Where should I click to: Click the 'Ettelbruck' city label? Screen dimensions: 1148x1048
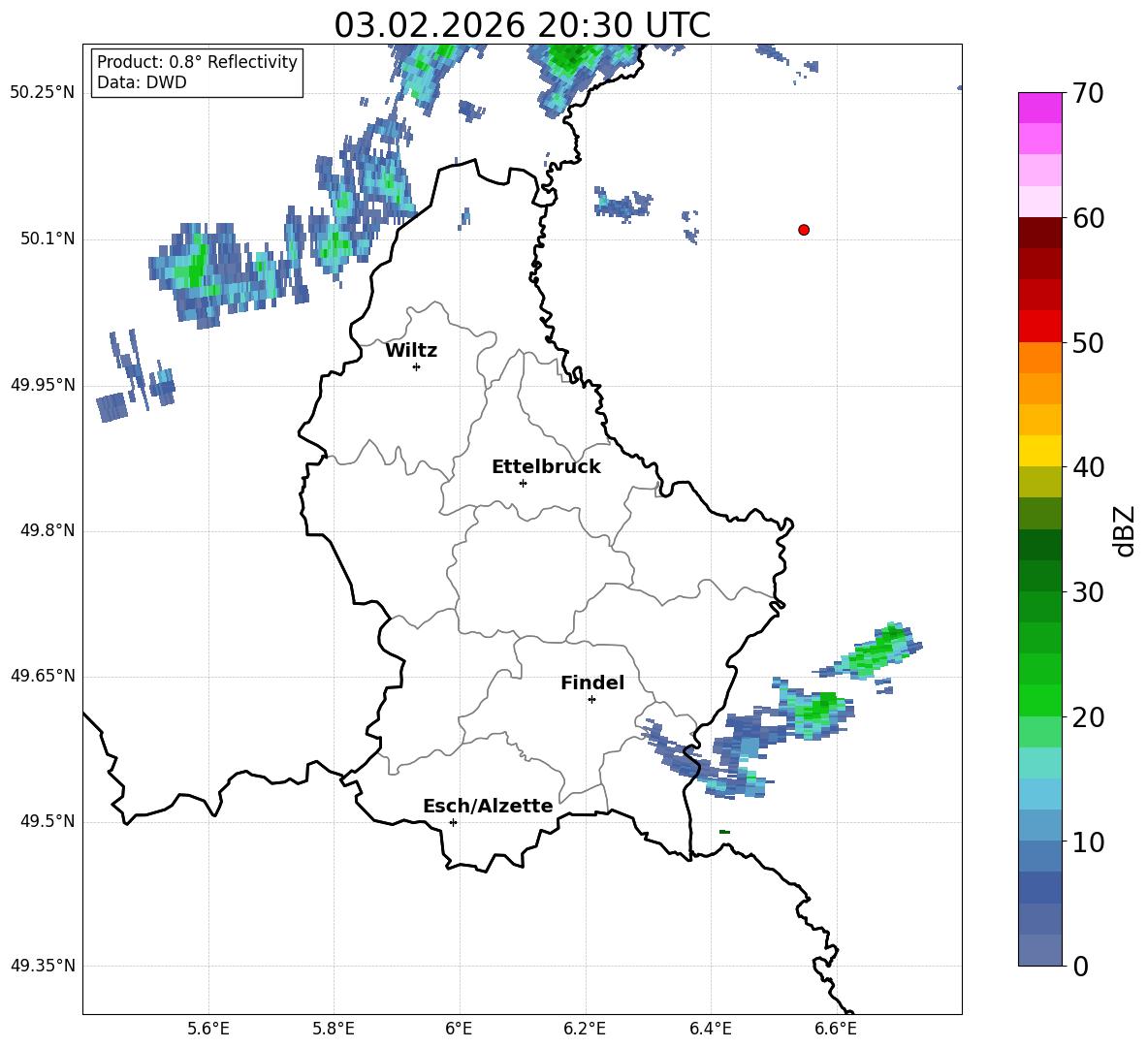tap(546, 467)
